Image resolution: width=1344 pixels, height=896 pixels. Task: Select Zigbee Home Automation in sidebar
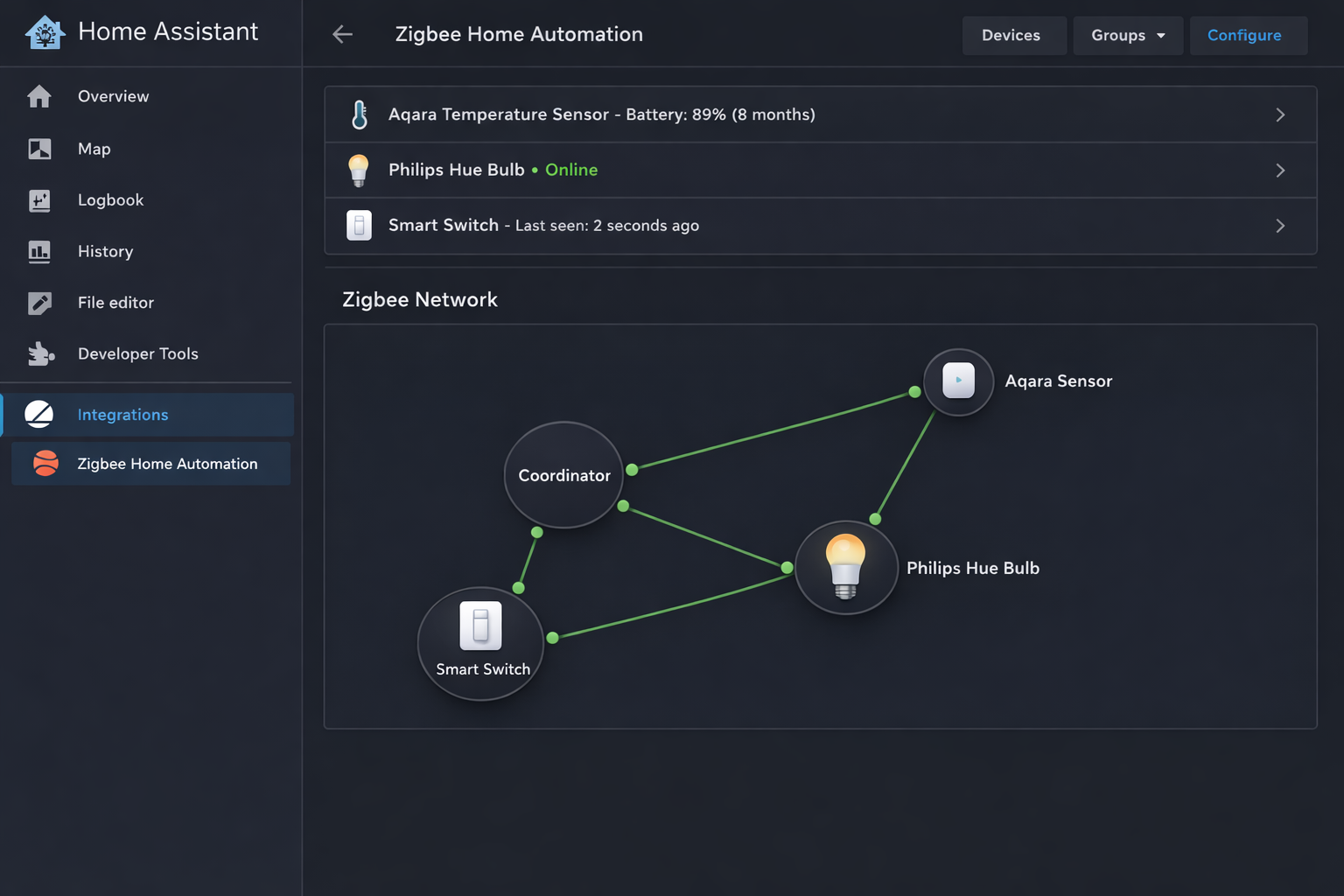[x=167, y=464]
